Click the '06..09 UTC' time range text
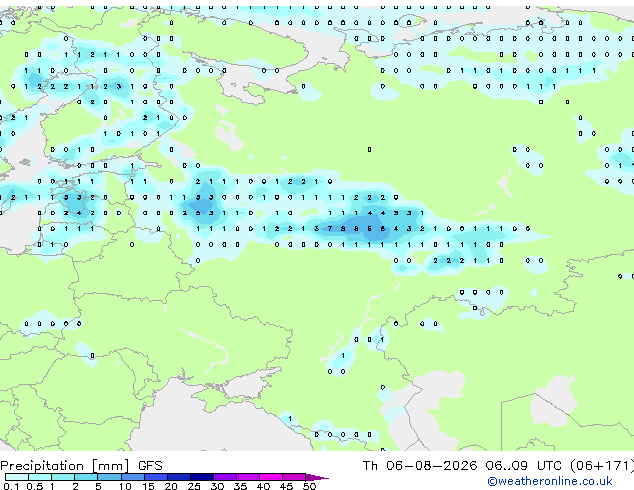 (x=523, y=466)
